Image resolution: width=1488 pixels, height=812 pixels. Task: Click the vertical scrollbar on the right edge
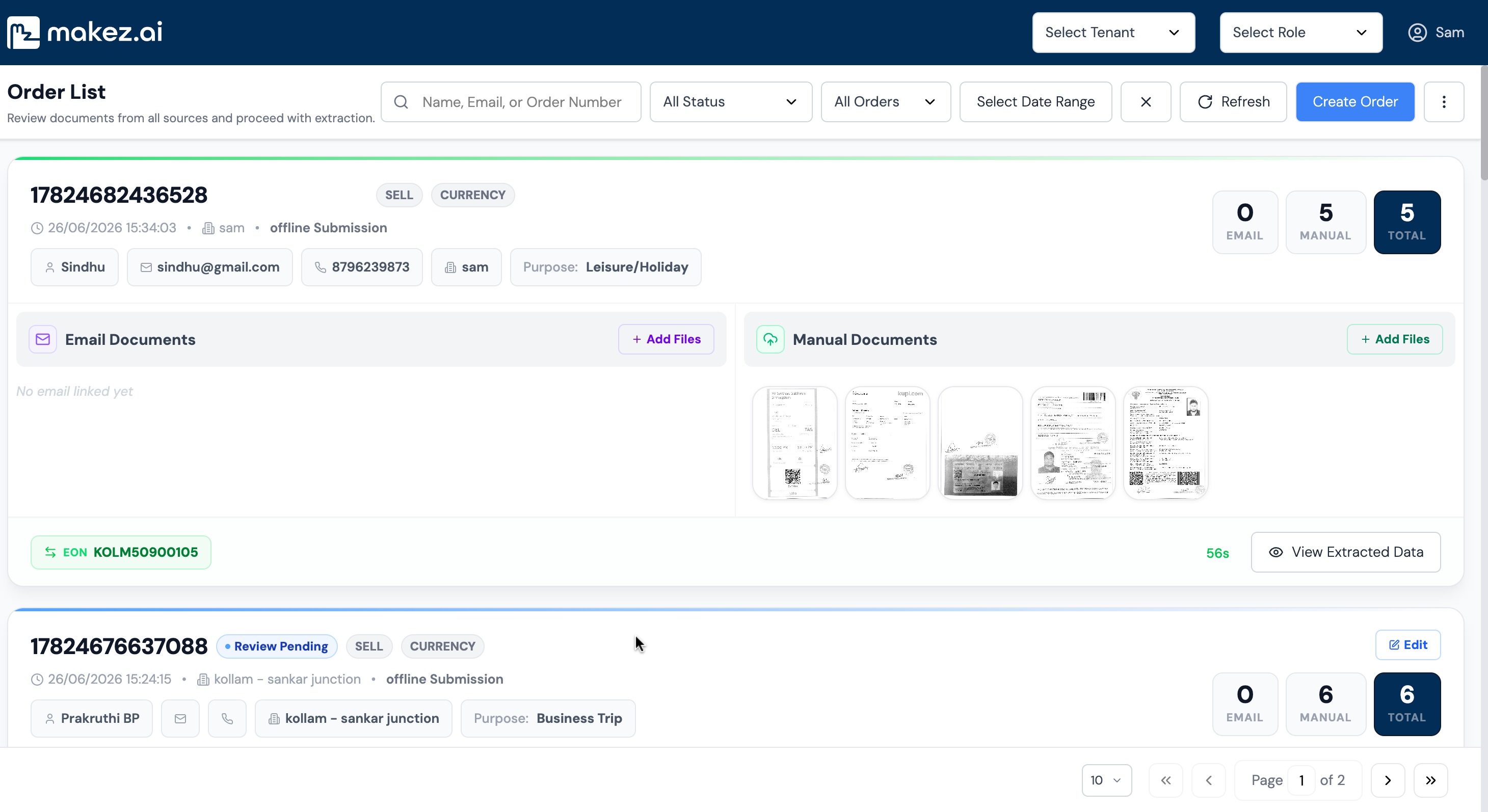coord(1484,122)
